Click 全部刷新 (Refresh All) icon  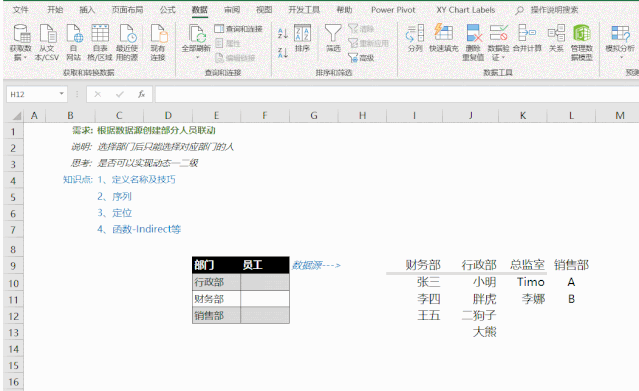click(196, 33)
